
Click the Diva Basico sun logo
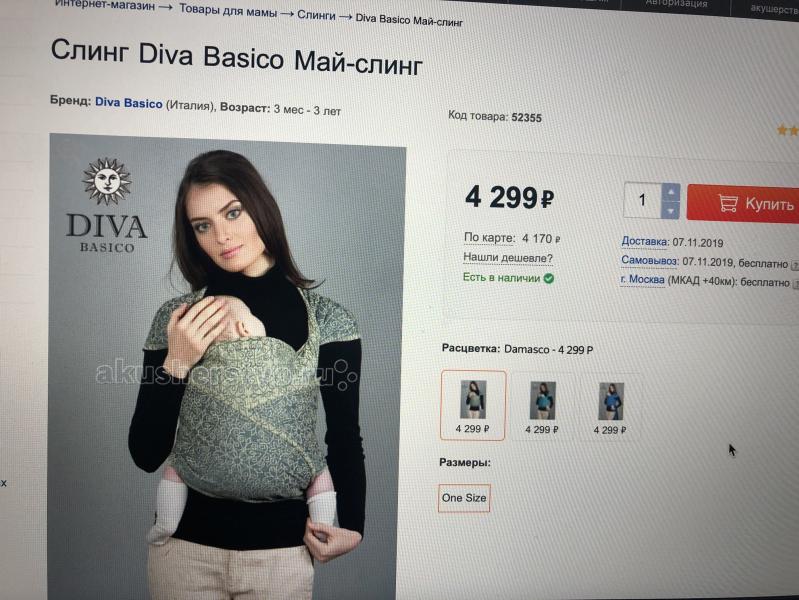(107, 181)
